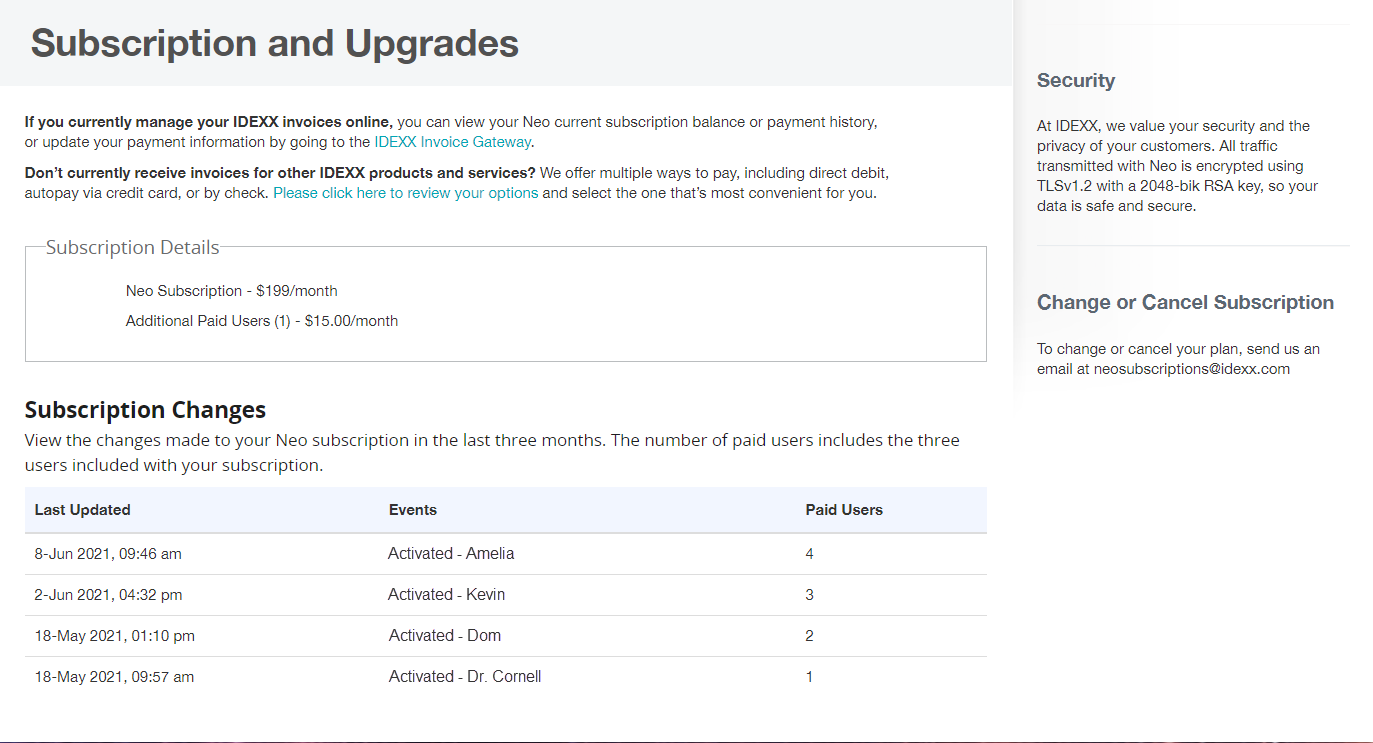Click the Subscription Details legend
Image resolution: width=1373 pixels, height=743 pixels.
coord(132,247)
